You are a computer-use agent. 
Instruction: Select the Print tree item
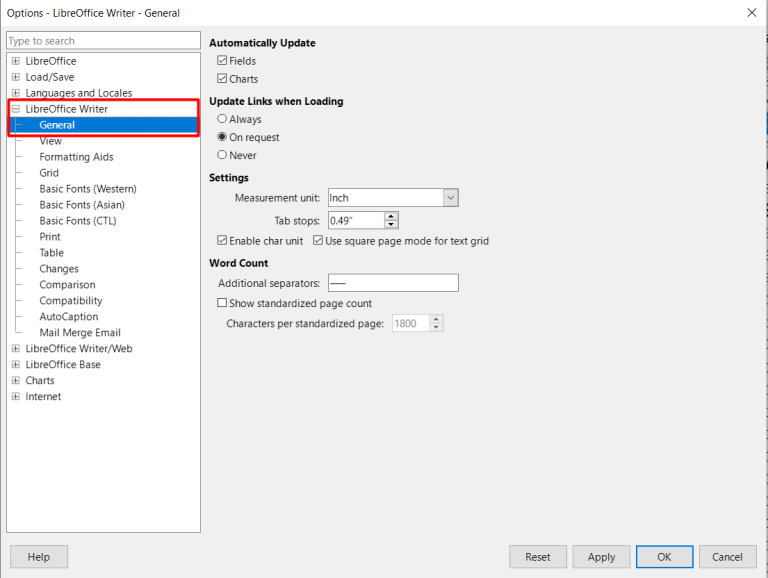50,237
